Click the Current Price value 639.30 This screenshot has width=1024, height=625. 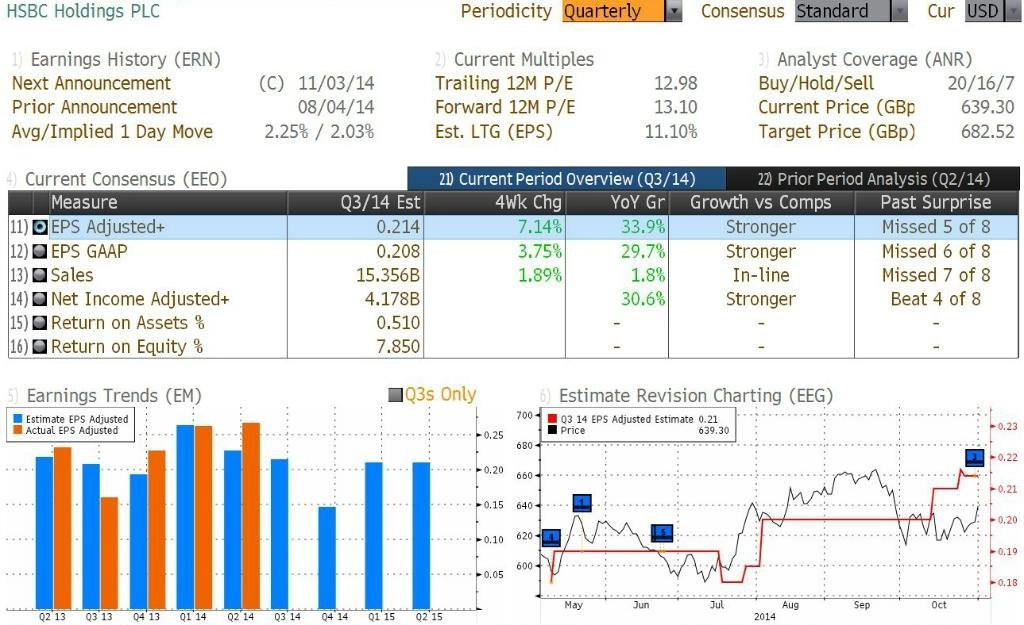pos(987,107)
